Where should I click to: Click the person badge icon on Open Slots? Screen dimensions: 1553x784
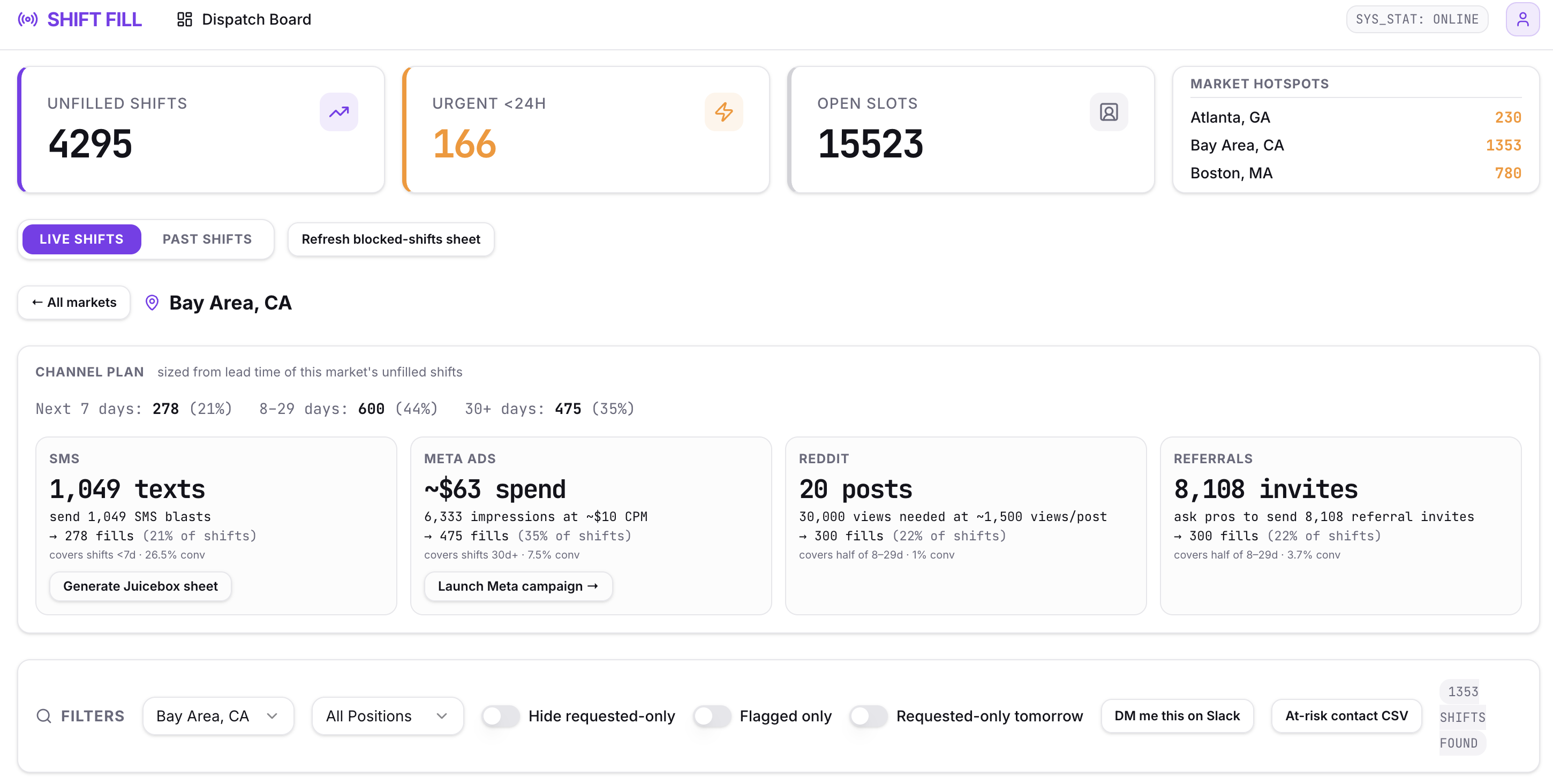(1109, 111)
